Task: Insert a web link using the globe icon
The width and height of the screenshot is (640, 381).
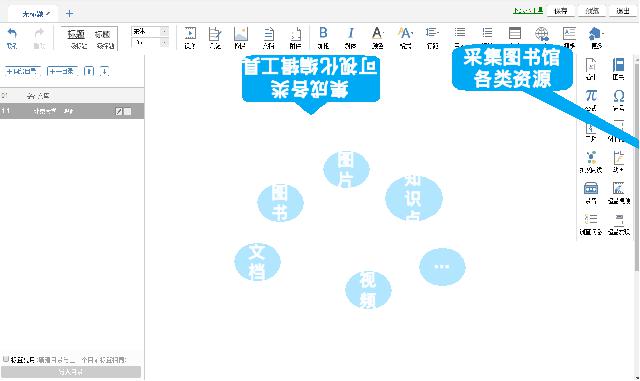Action: pos(542,33)
